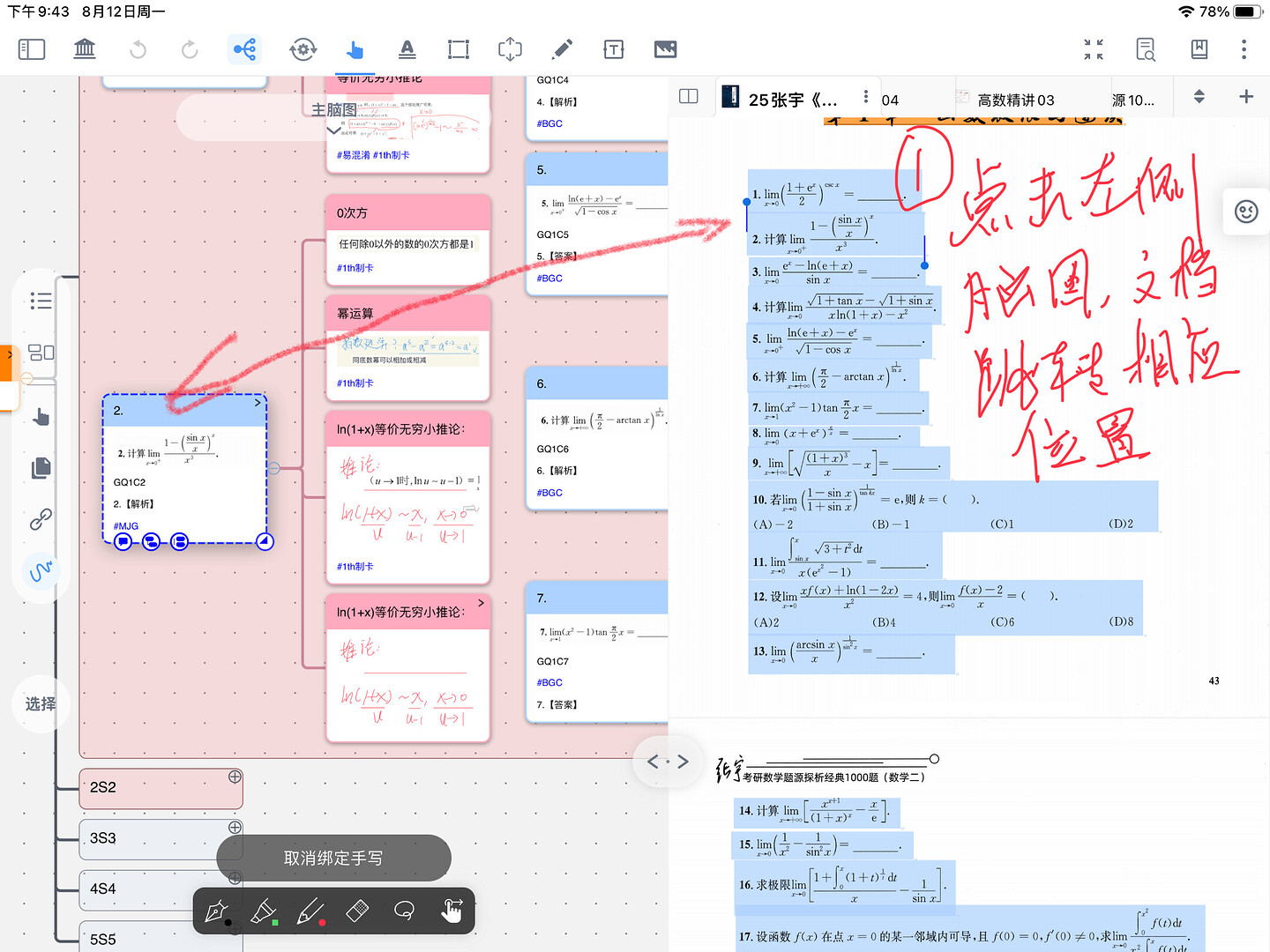Expand the chevron on selected card 2.
This screenshot has height=952, width=1270.
click(x=258, y=403)
